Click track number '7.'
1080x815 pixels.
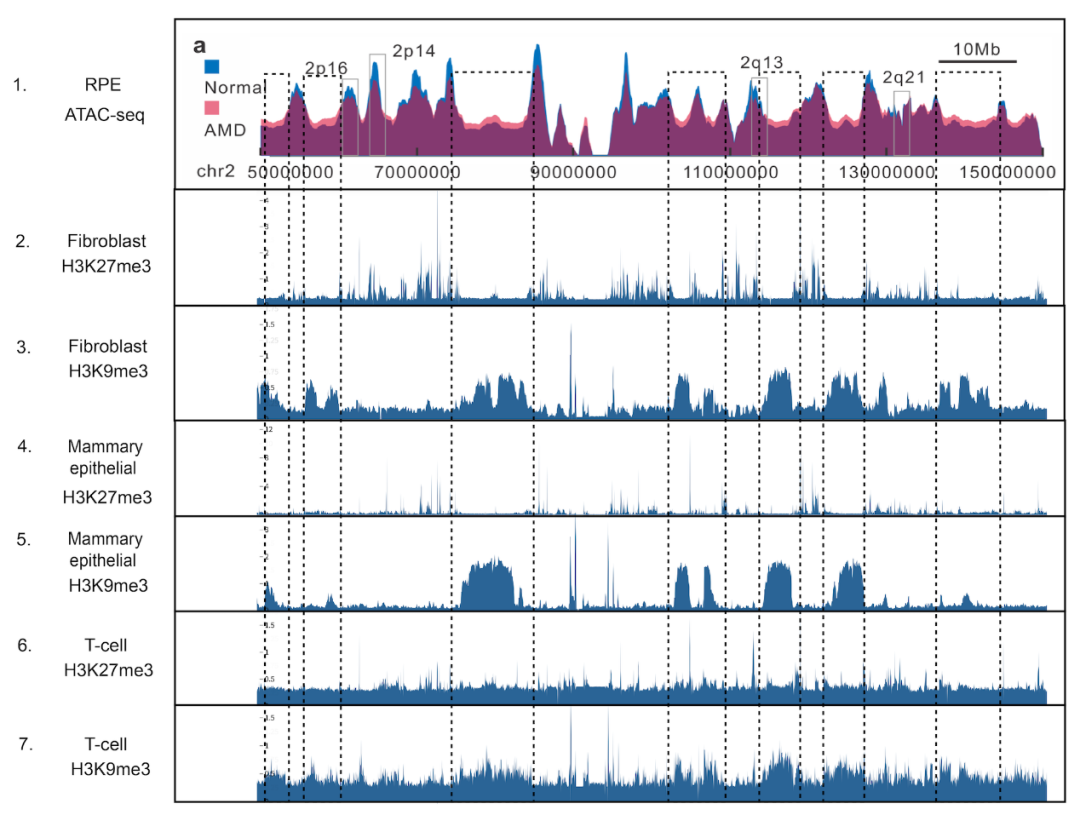pos(25,744)
